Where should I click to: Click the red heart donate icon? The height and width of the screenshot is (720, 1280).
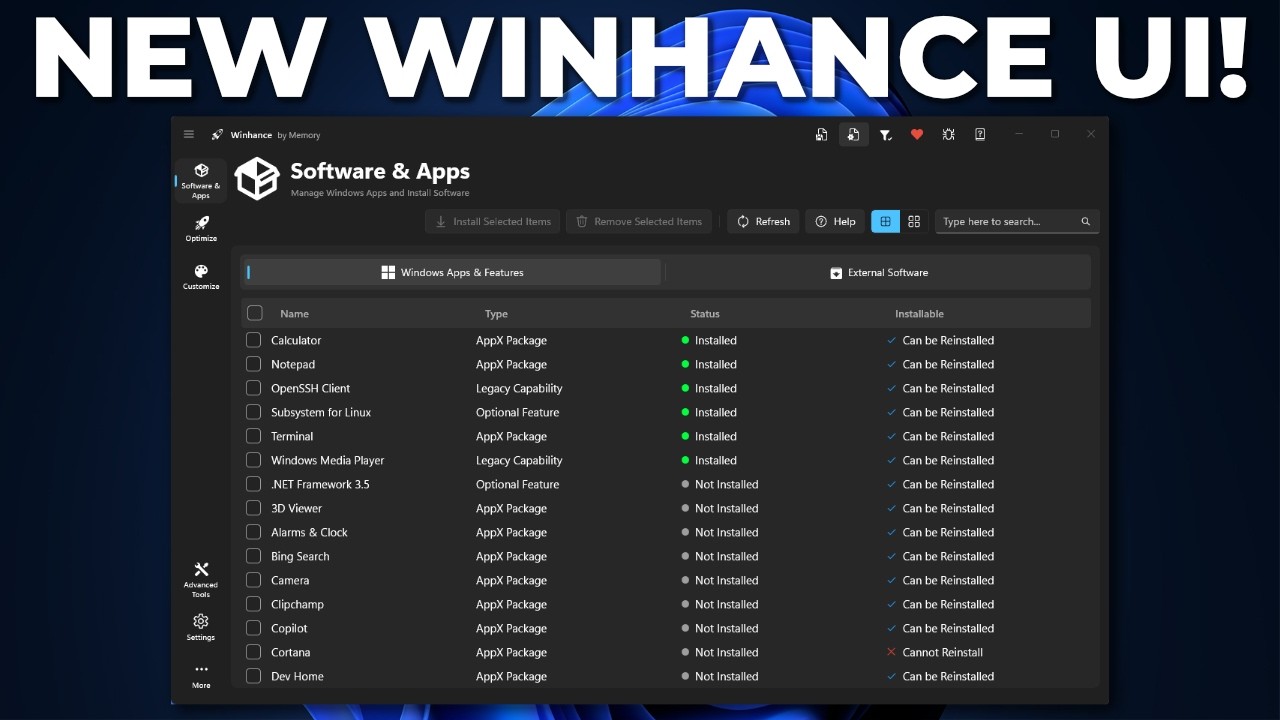(917, 134)
